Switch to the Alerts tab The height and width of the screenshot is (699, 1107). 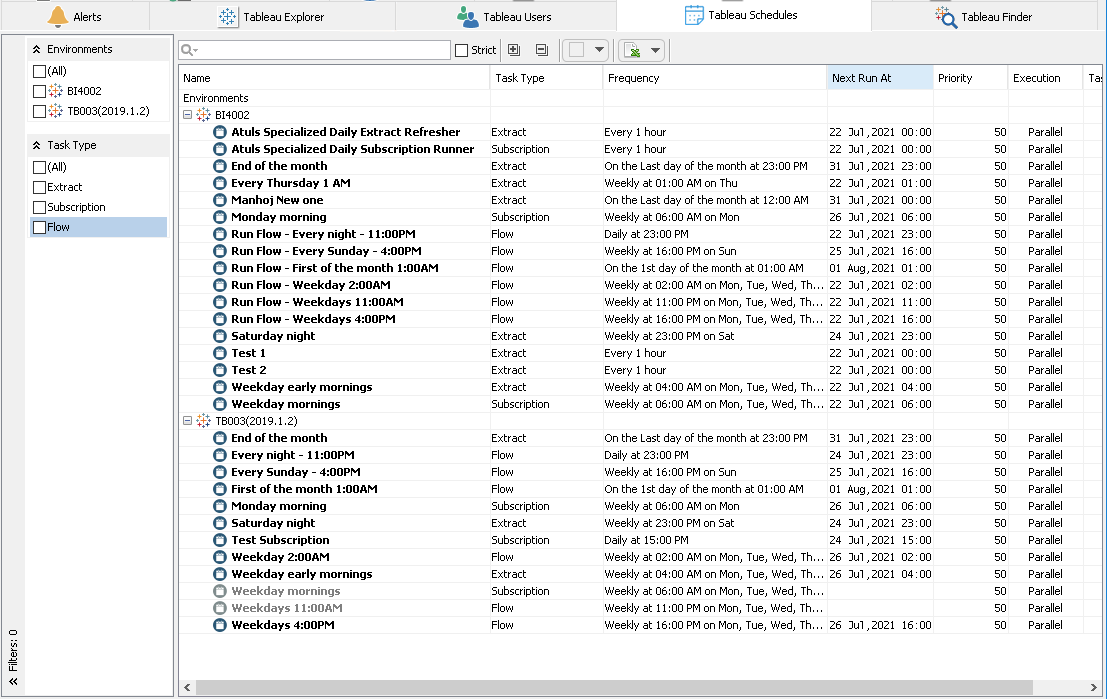[75, 16]
